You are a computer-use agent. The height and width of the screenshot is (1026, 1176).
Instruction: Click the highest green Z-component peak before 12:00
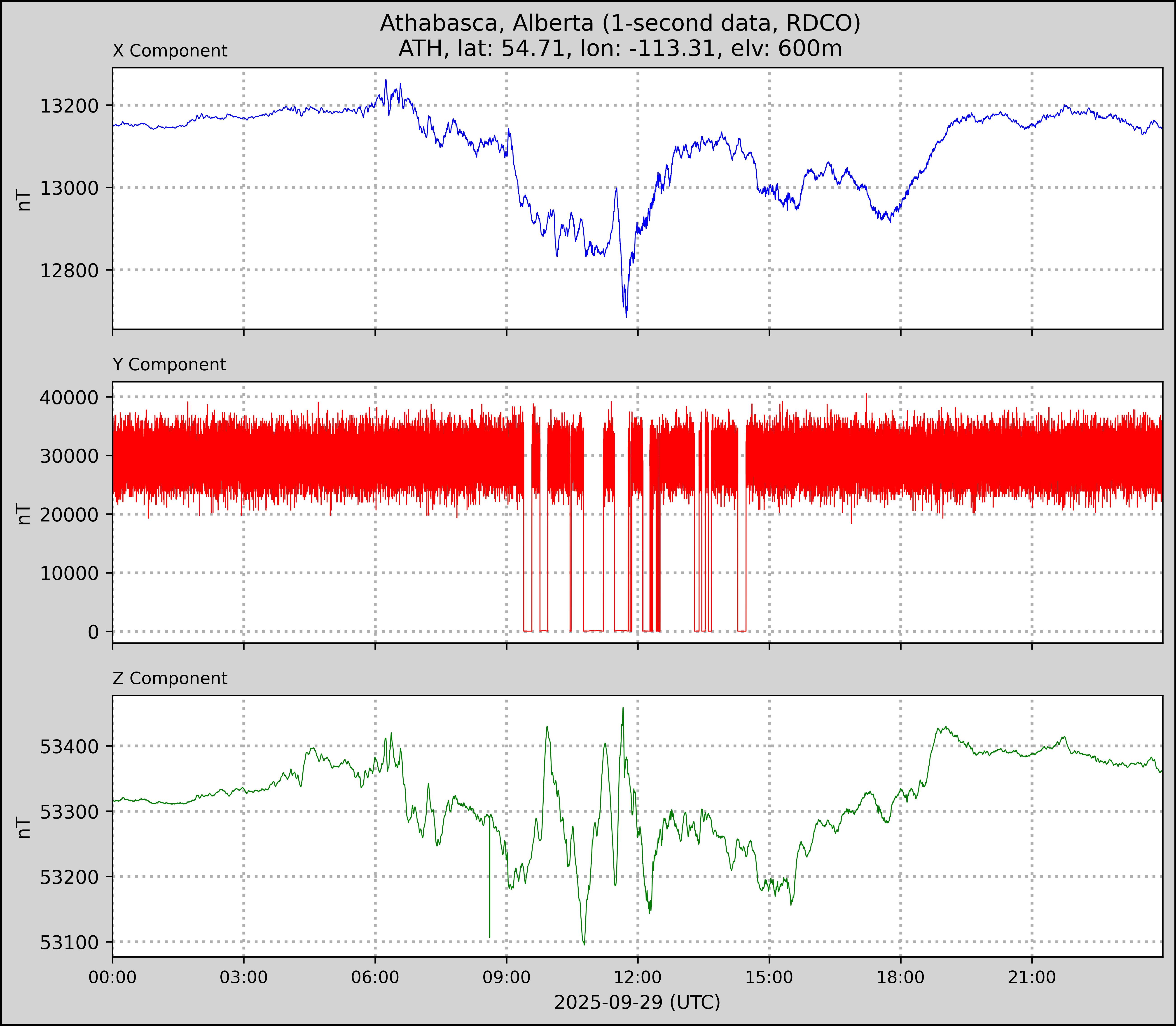[x=623, y=709]
